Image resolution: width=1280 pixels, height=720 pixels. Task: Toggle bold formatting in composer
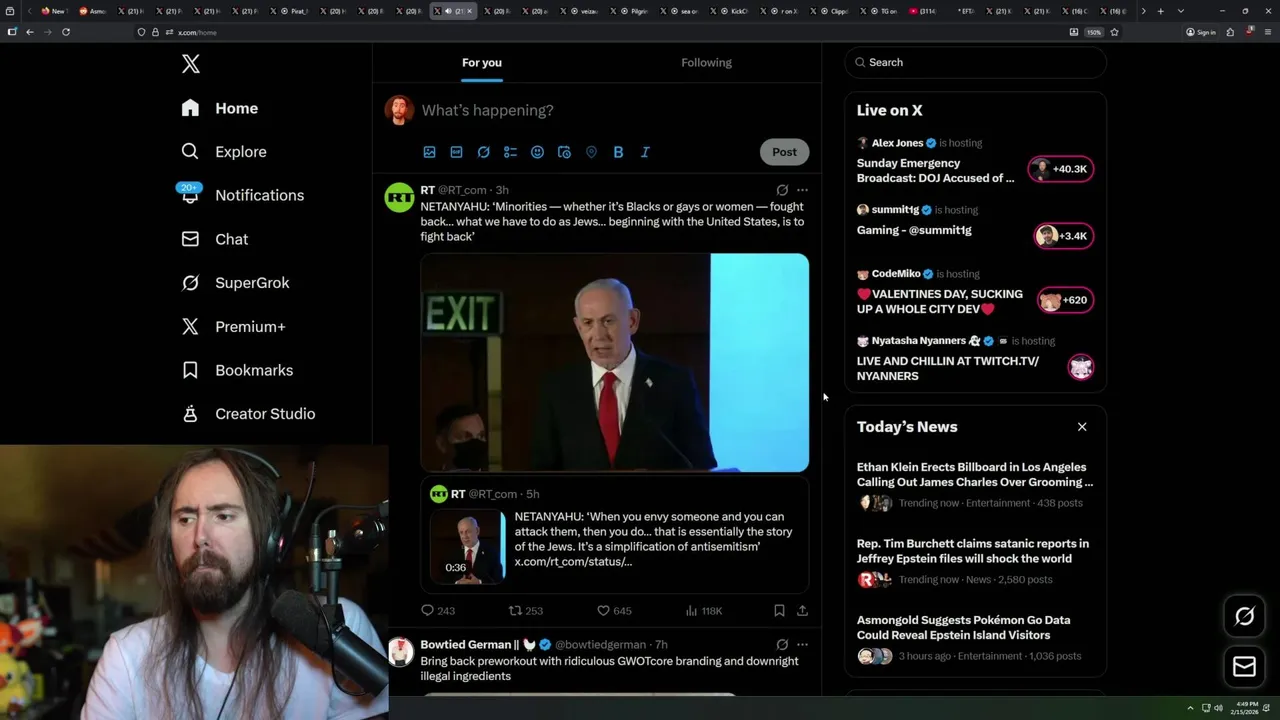pyautogui.click(x=618, y=152)
